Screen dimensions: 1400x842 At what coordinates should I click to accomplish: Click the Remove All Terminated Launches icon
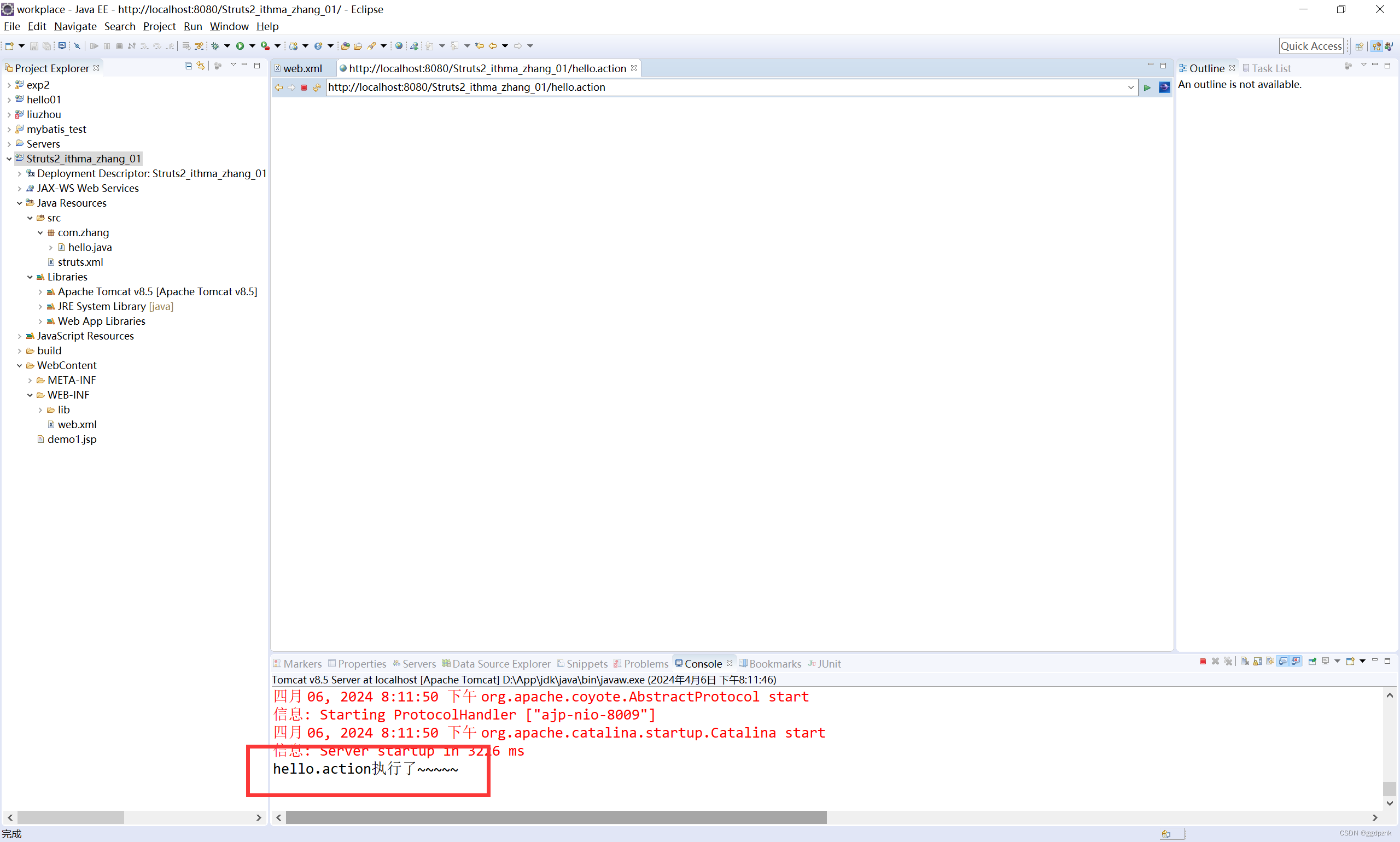1228,662
